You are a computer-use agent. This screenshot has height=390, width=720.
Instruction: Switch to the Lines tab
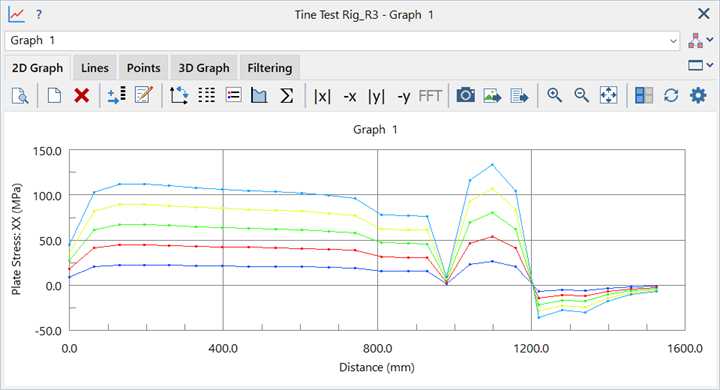click(95, 68)
